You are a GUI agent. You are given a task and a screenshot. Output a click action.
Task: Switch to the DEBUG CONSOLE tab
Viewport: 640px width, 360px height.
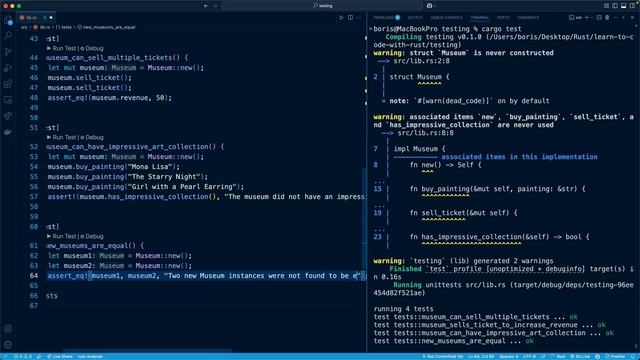pyautogui.click(x=447, y=18)
